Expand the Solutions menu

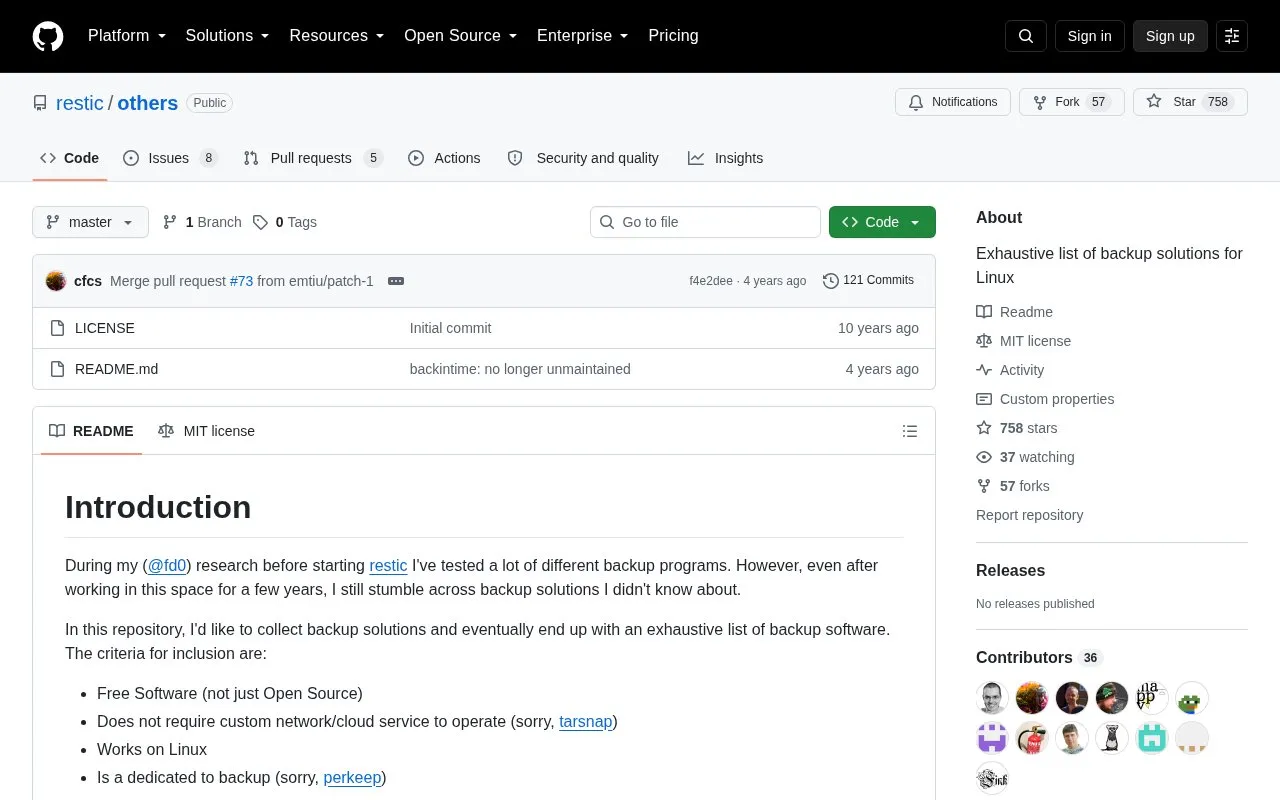click(x=228, y=36)
